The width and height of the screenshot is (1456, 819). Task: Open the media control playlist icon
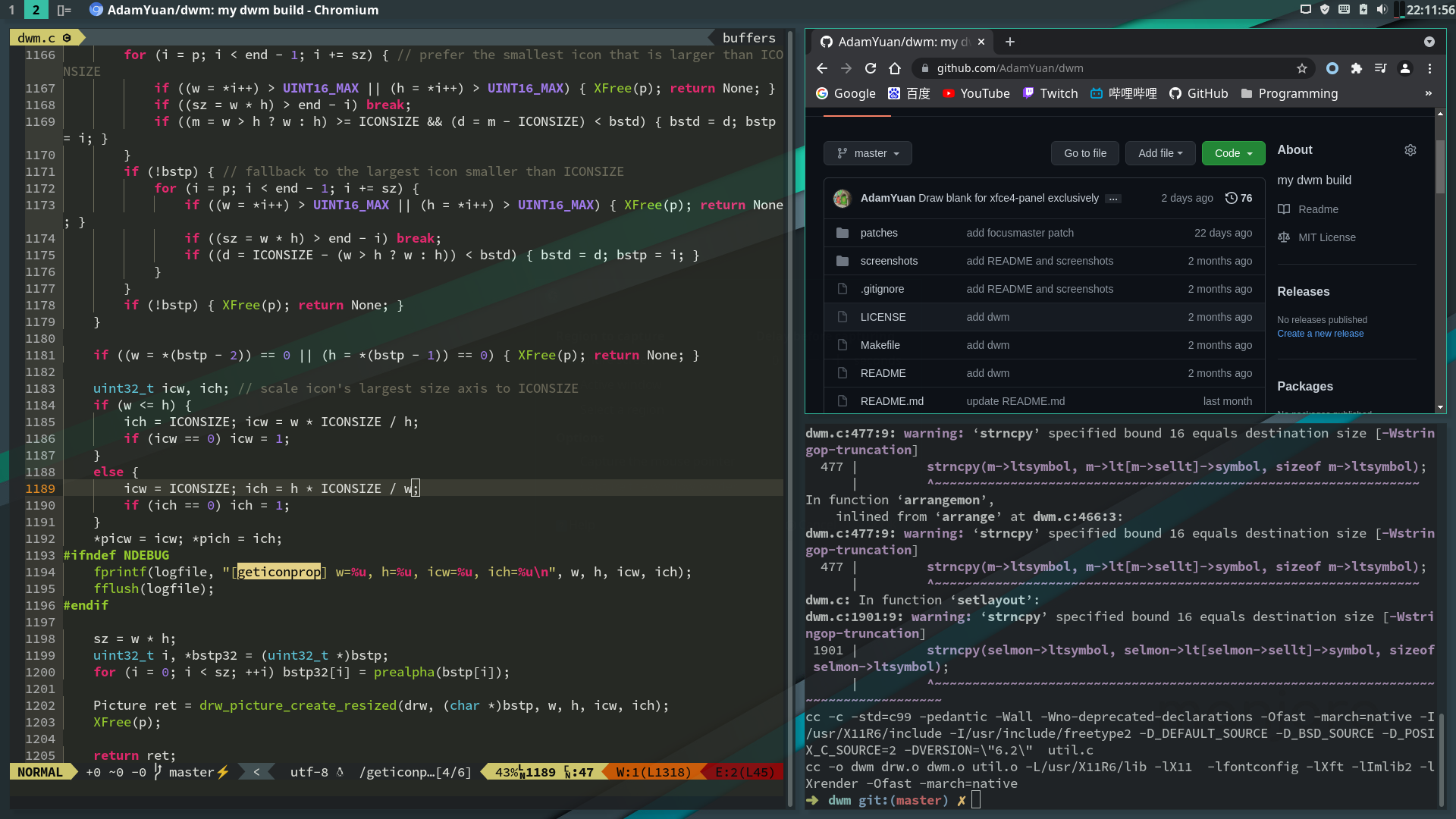point(1381,68)
